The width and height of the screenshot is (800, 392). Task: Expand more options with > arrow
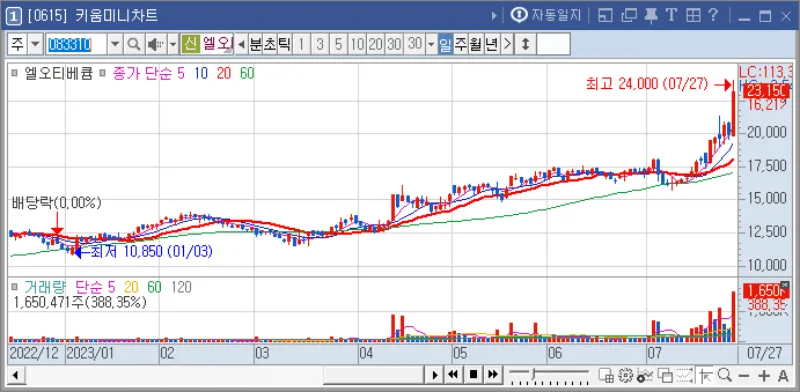coord(507,44)
